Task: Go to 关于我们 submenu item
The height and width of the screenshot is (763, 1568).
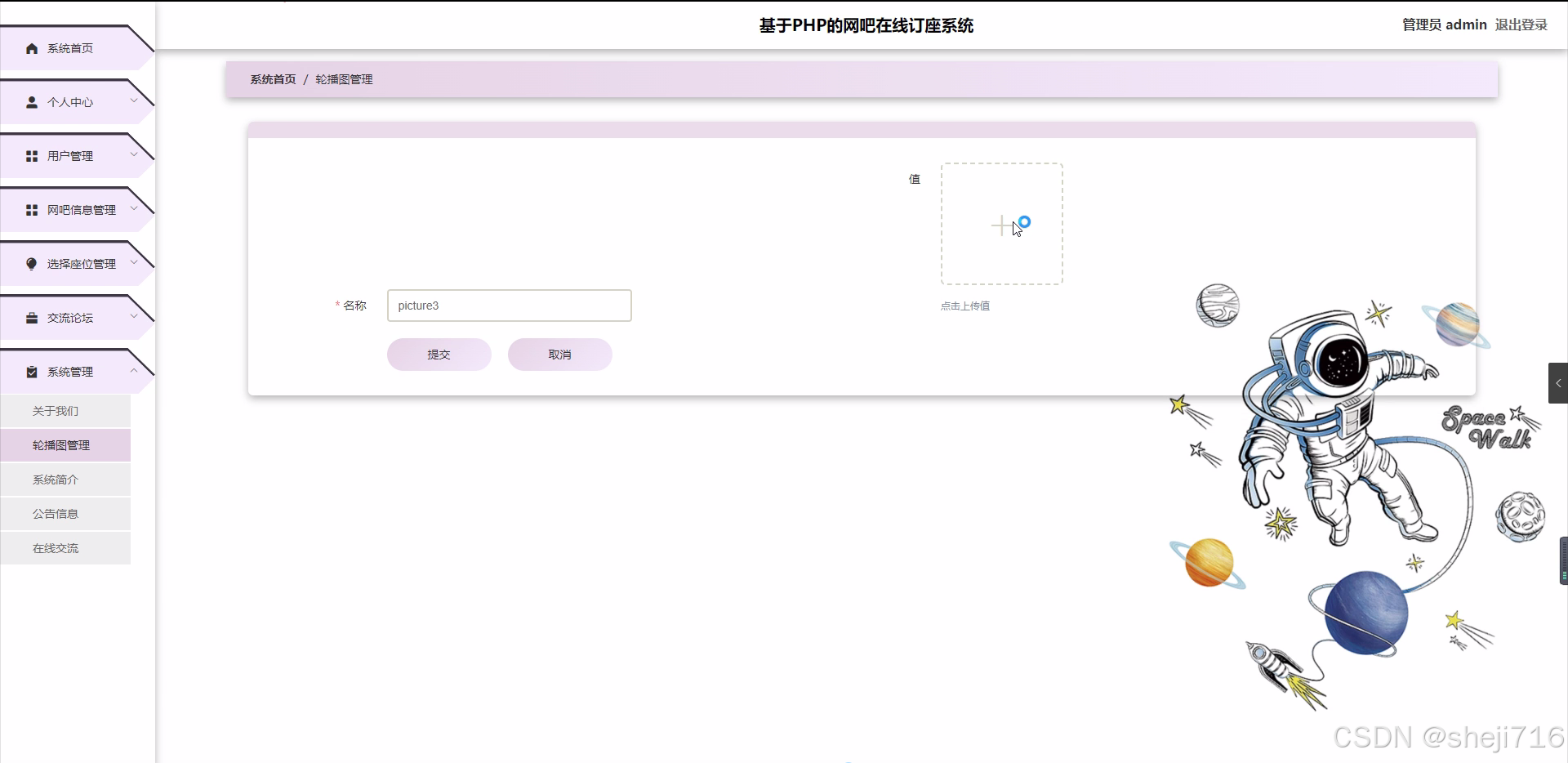Action: click(65, 411)
